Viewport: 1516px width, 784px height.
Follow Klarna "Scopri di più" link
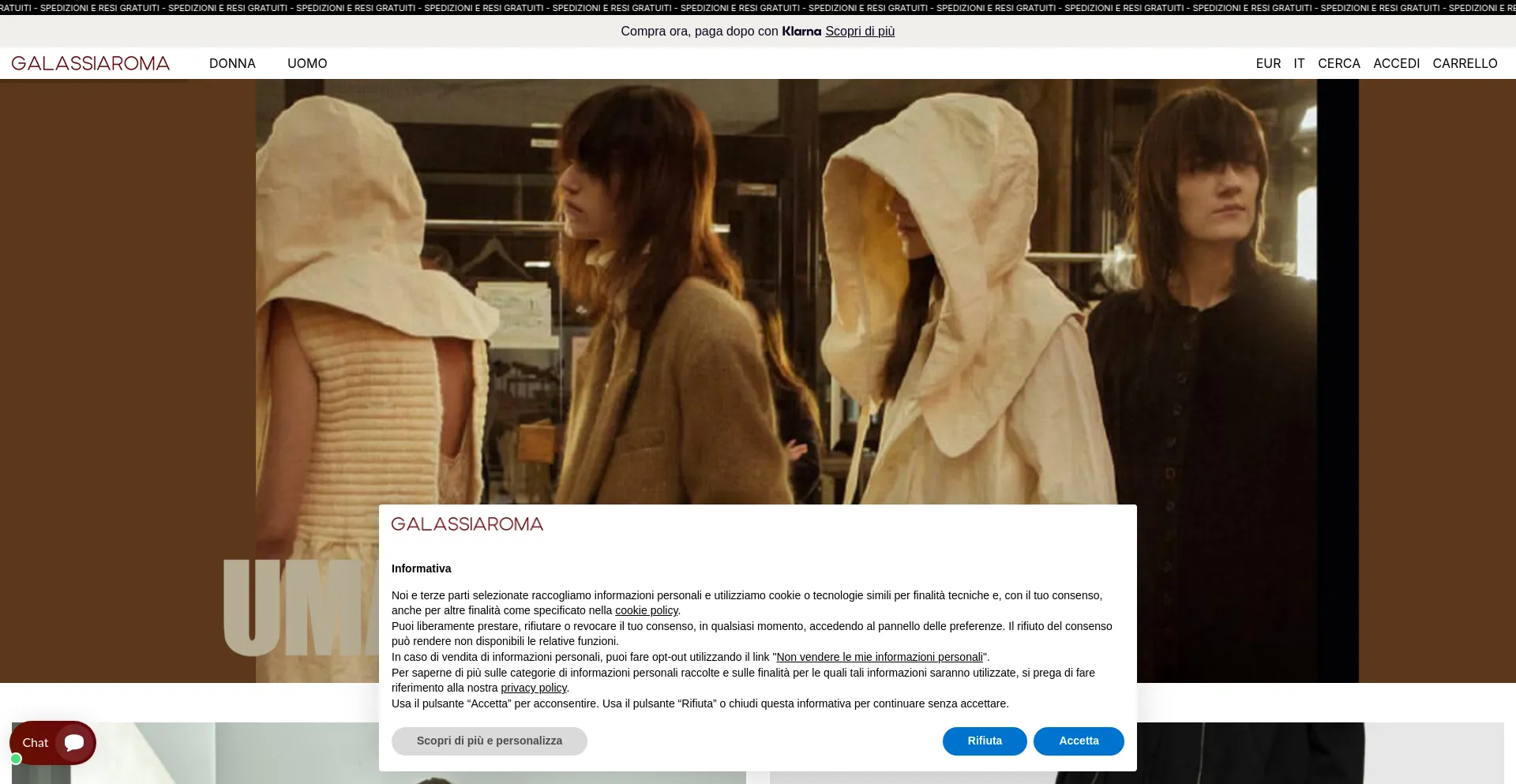tap(860, 32)
